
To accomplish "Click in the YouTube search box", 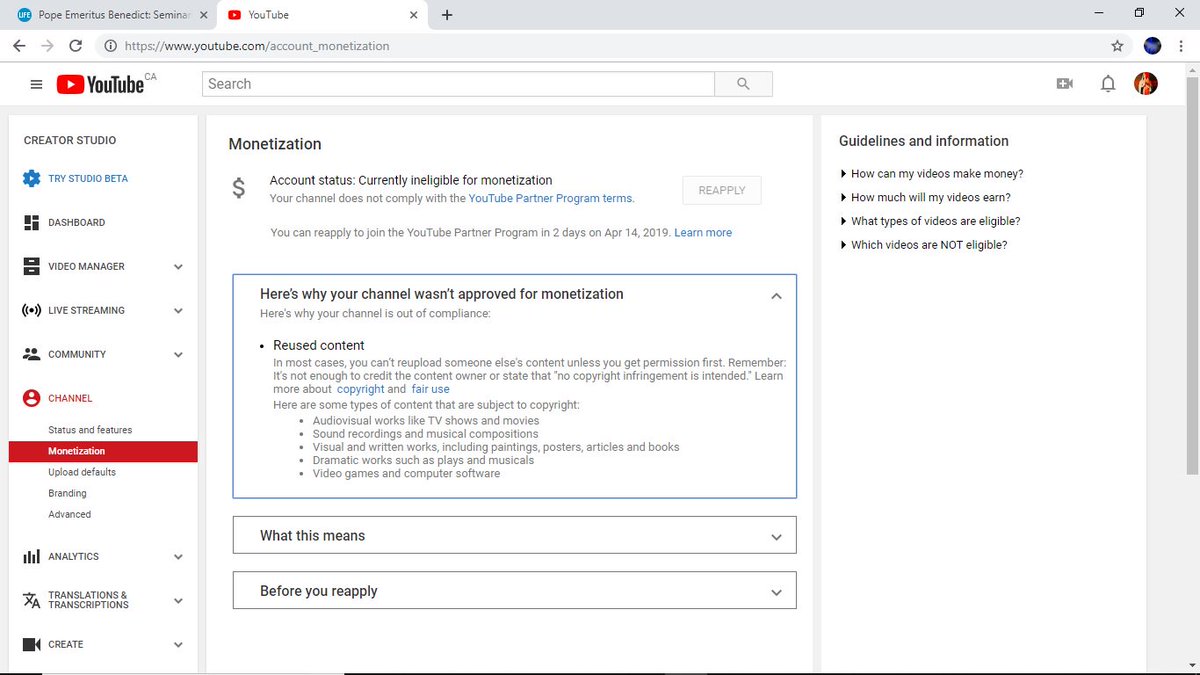I will pos(458,84).
